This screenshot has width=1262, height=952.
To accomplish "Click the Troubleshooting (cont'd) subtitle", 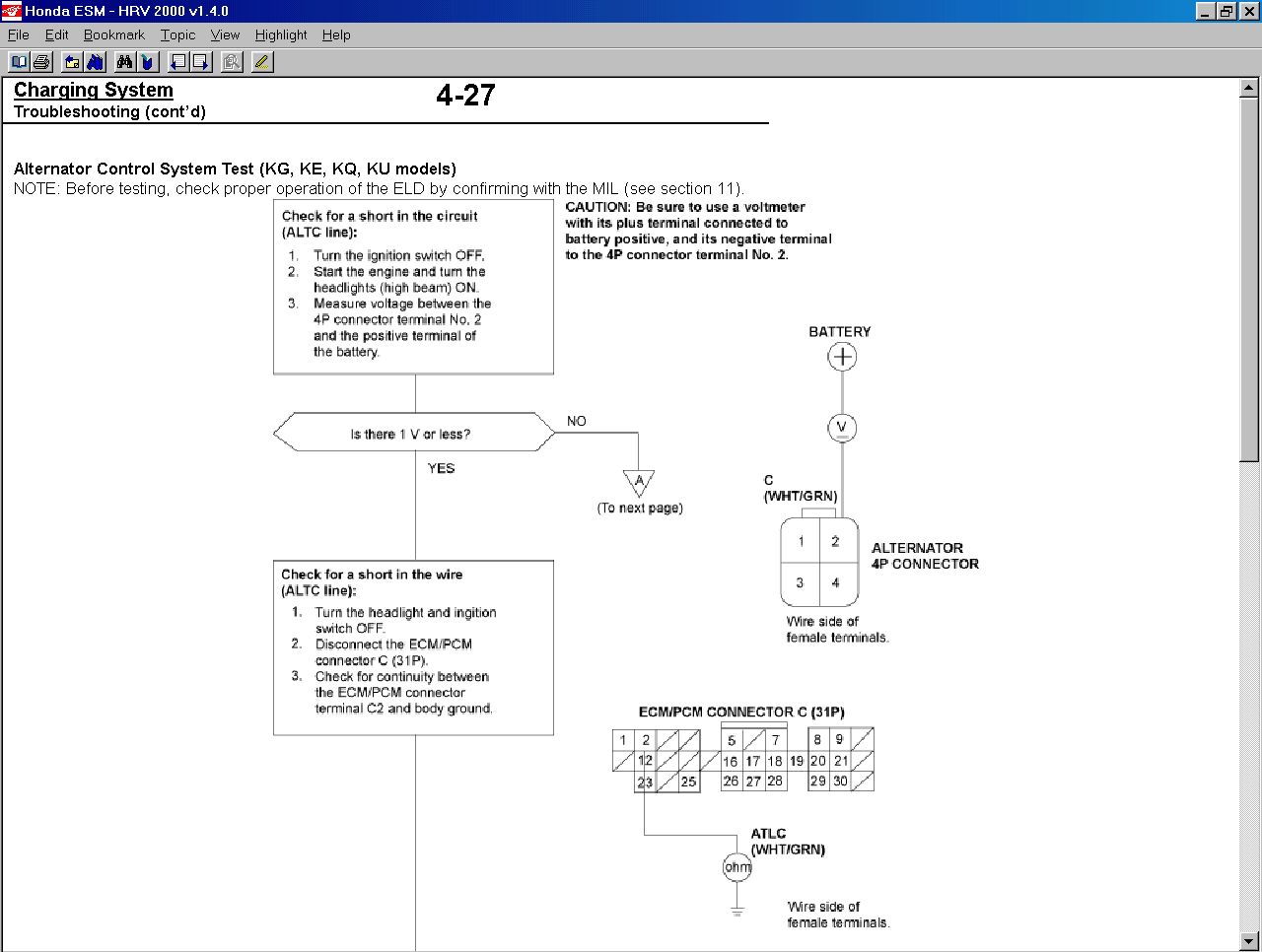I will tap(109, 112).
